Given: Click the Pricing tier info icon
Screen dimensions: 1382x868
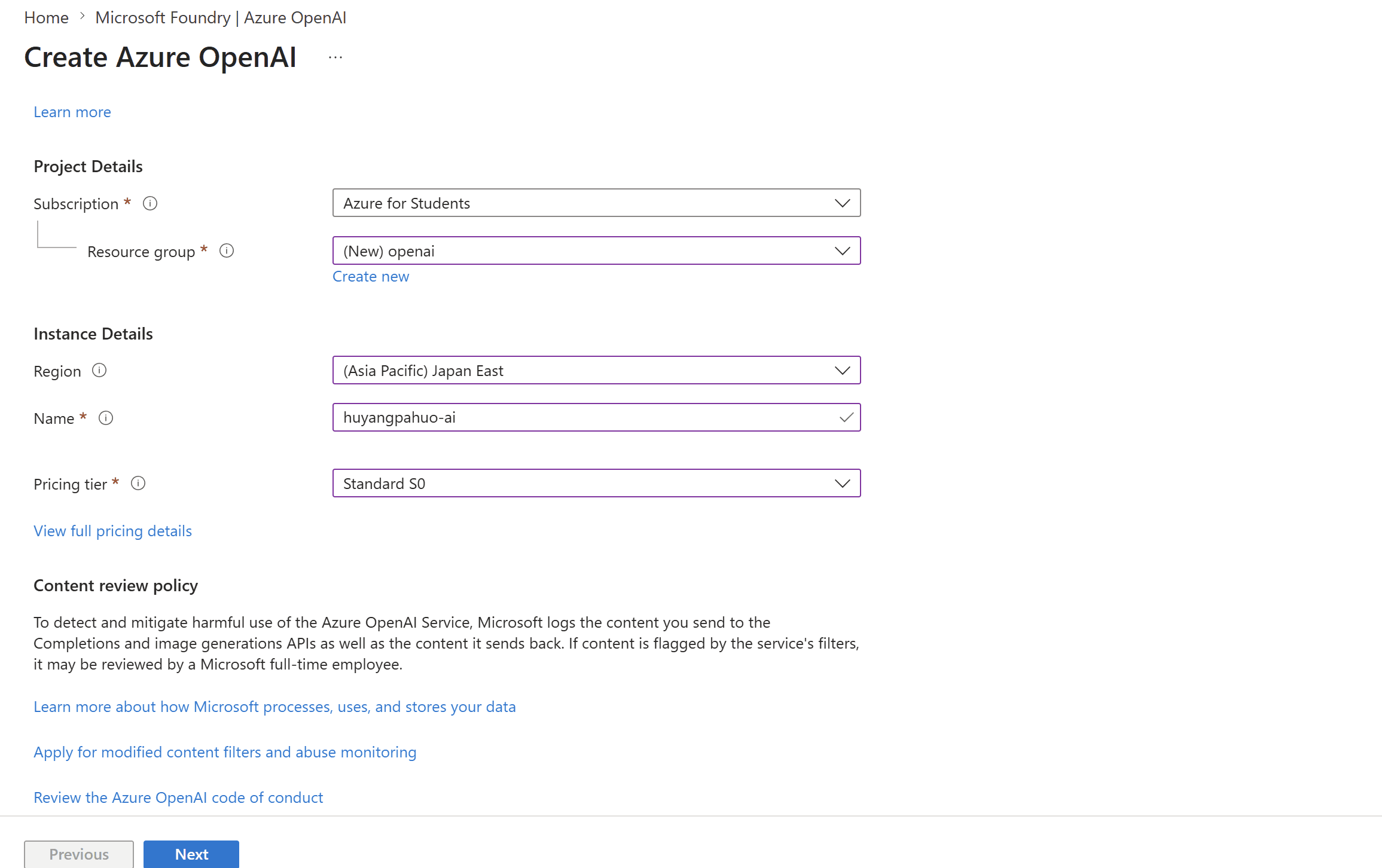Looking at the screenshot, I should click(138, 483).
